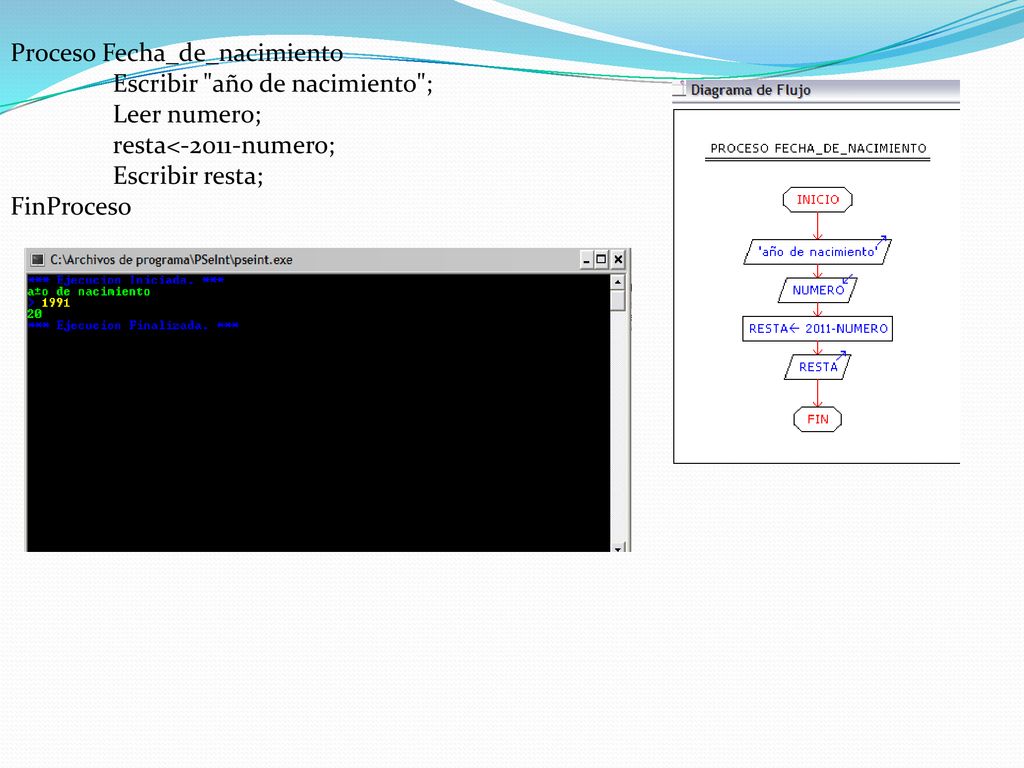
Task: Click the Diagrama de Flujo window icon
Action: [680, 89]
